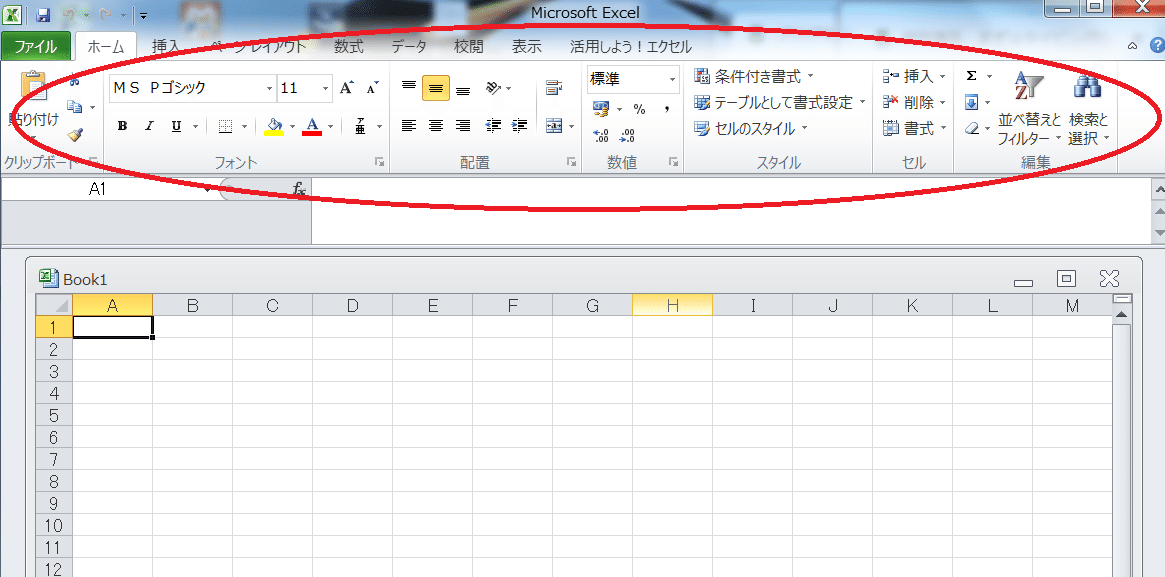Toggle middle vertical alignment (highlighted)
Viewport: 1165px width, 577px height.
point(435,88)
